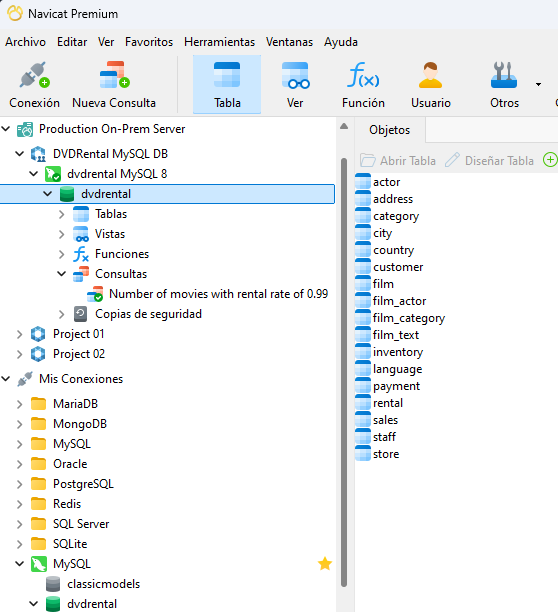The width and height of the screenshot is (558, 612).
Task: Switch to the Ver views toolbar icon
Action: coord(295,75)
